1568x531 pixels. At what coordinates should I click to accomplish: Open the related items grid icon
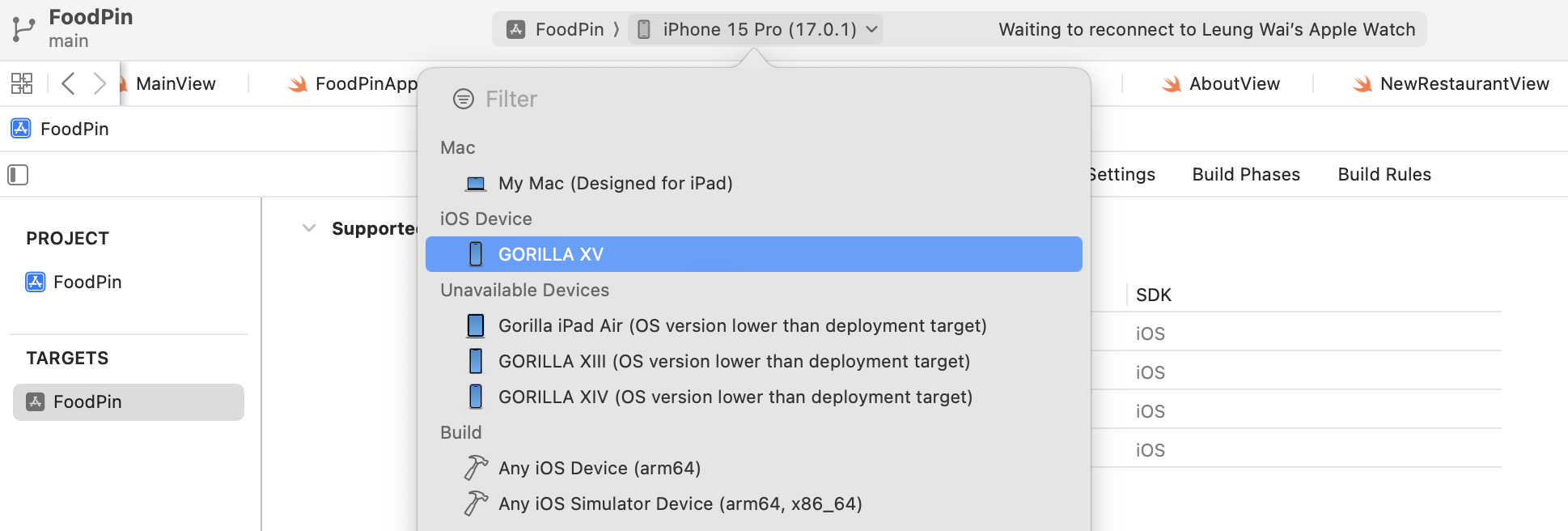click(22, 83)
